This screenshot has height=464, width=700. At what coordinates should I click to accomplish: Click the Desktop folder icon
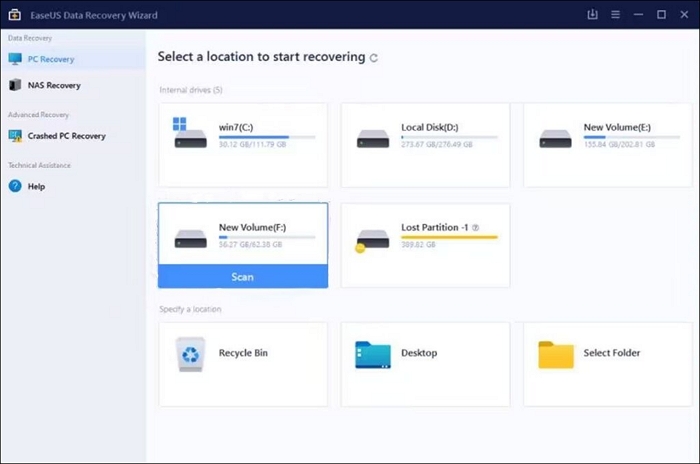373,355
